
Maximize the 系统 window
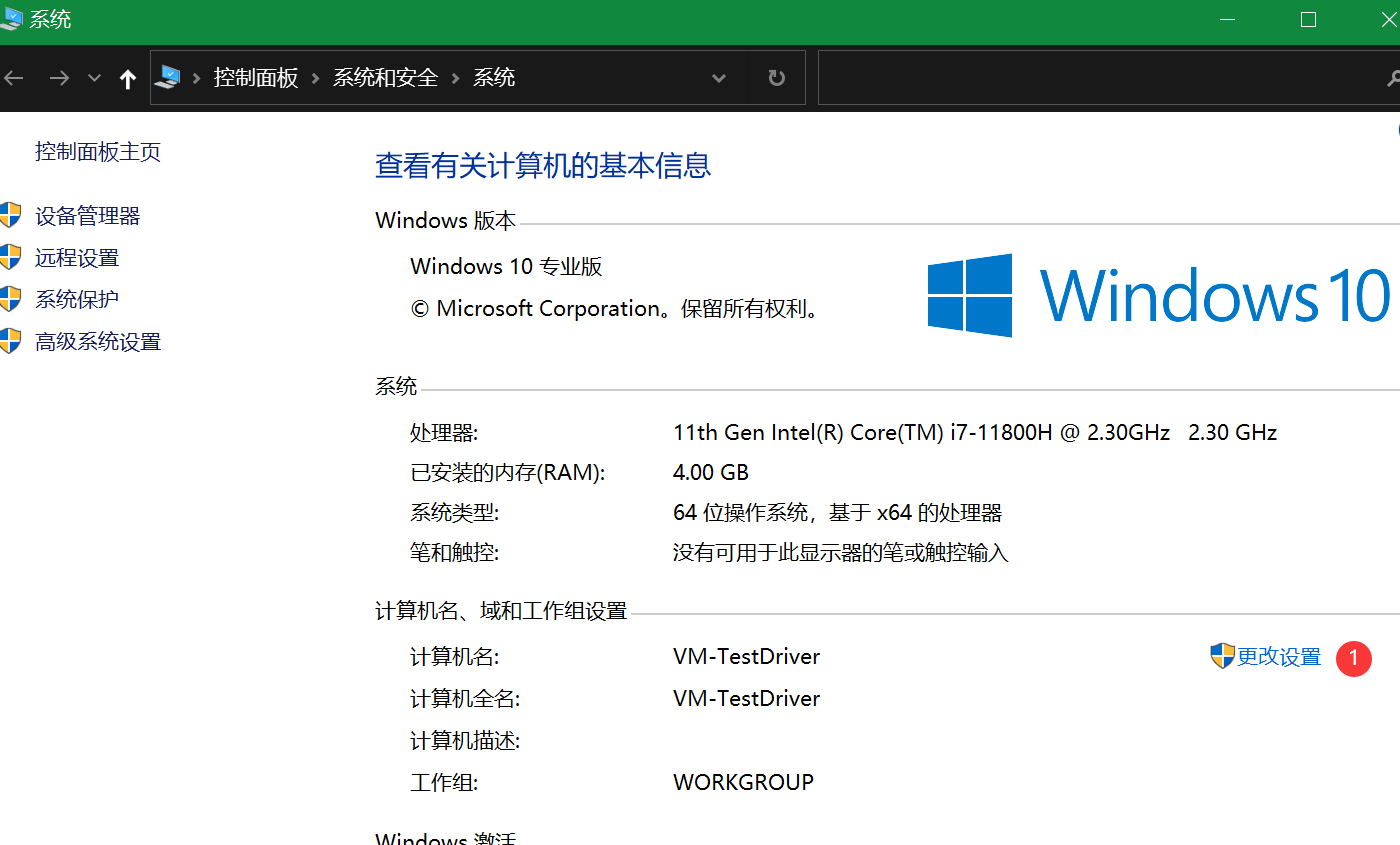pyautogui.click(x=1308, y=19)
